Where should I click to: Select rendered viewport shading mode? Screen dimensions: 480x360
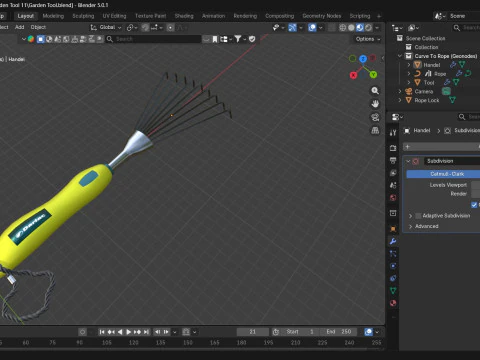coord(368,28)
